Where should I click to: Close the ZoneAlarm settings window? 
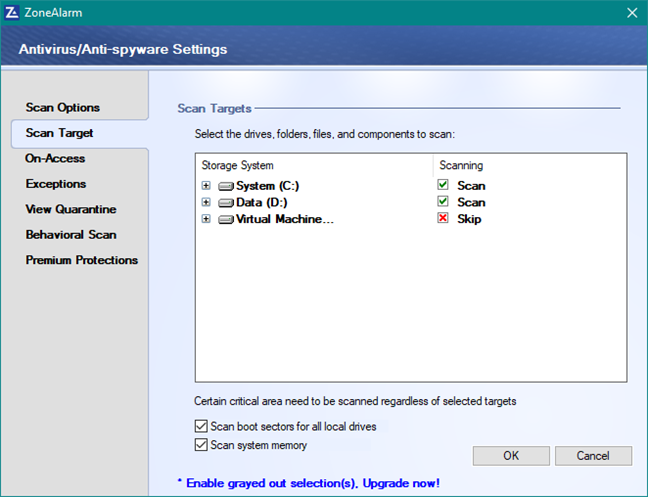click(x=632, y=13)
